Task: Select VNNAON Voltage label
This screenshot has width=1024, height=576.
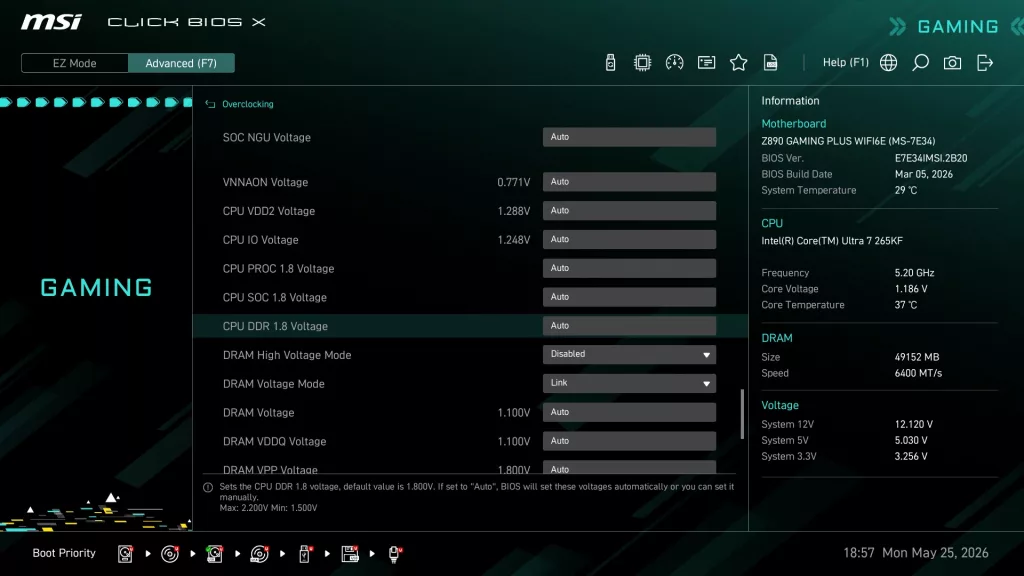Action: point(265,183)
